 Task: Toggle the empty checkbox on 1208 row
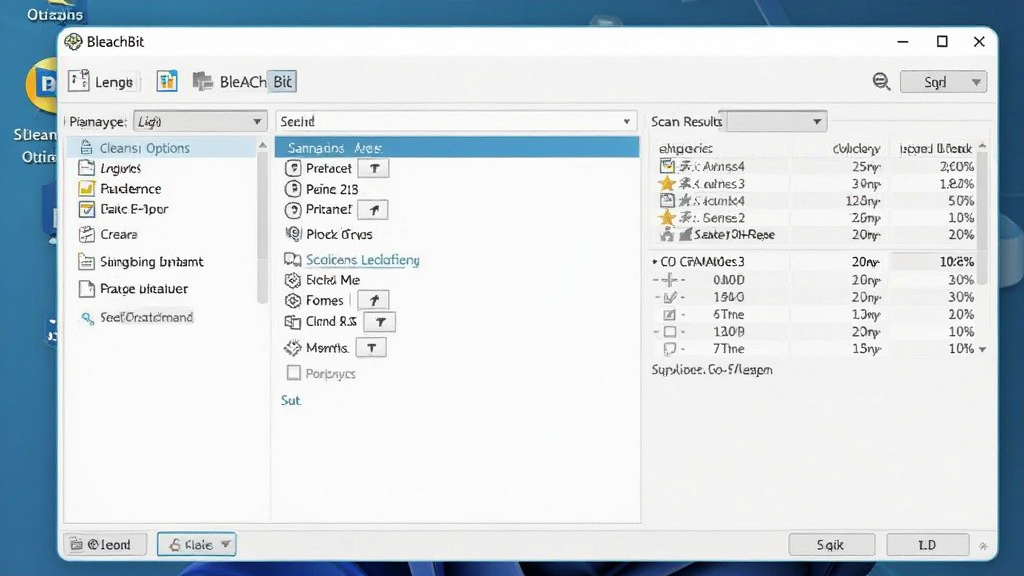[669, 332]
